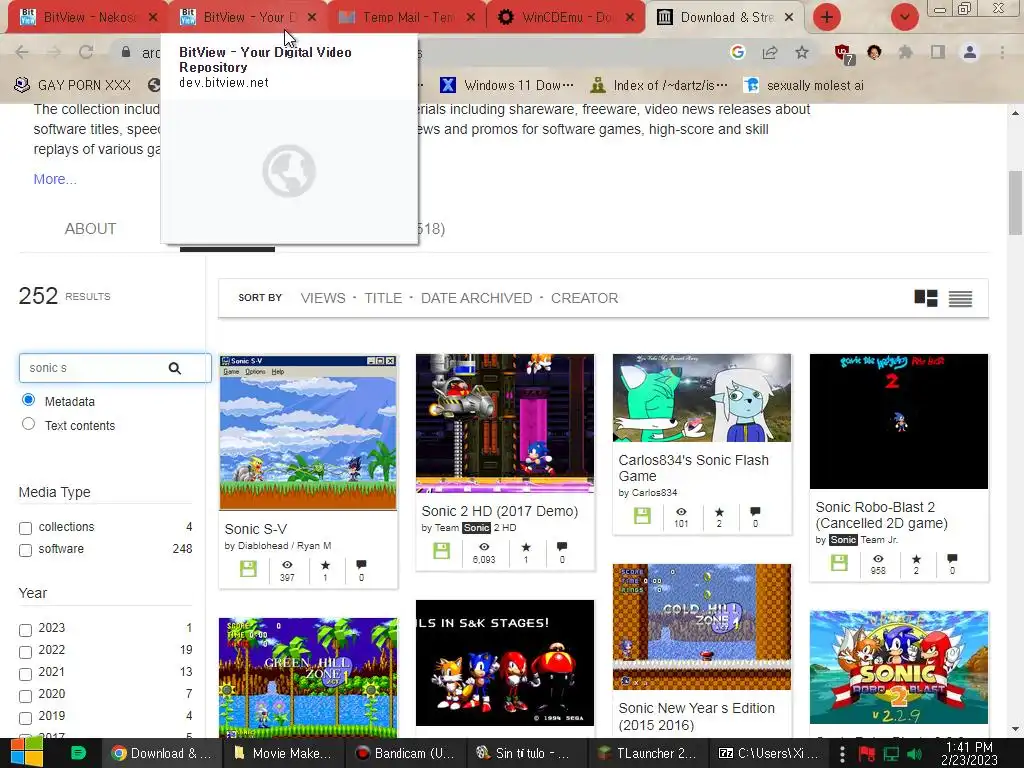Reload the page with the refresh icon
This screenshot has width=1024, height=768.
point(86,52)
